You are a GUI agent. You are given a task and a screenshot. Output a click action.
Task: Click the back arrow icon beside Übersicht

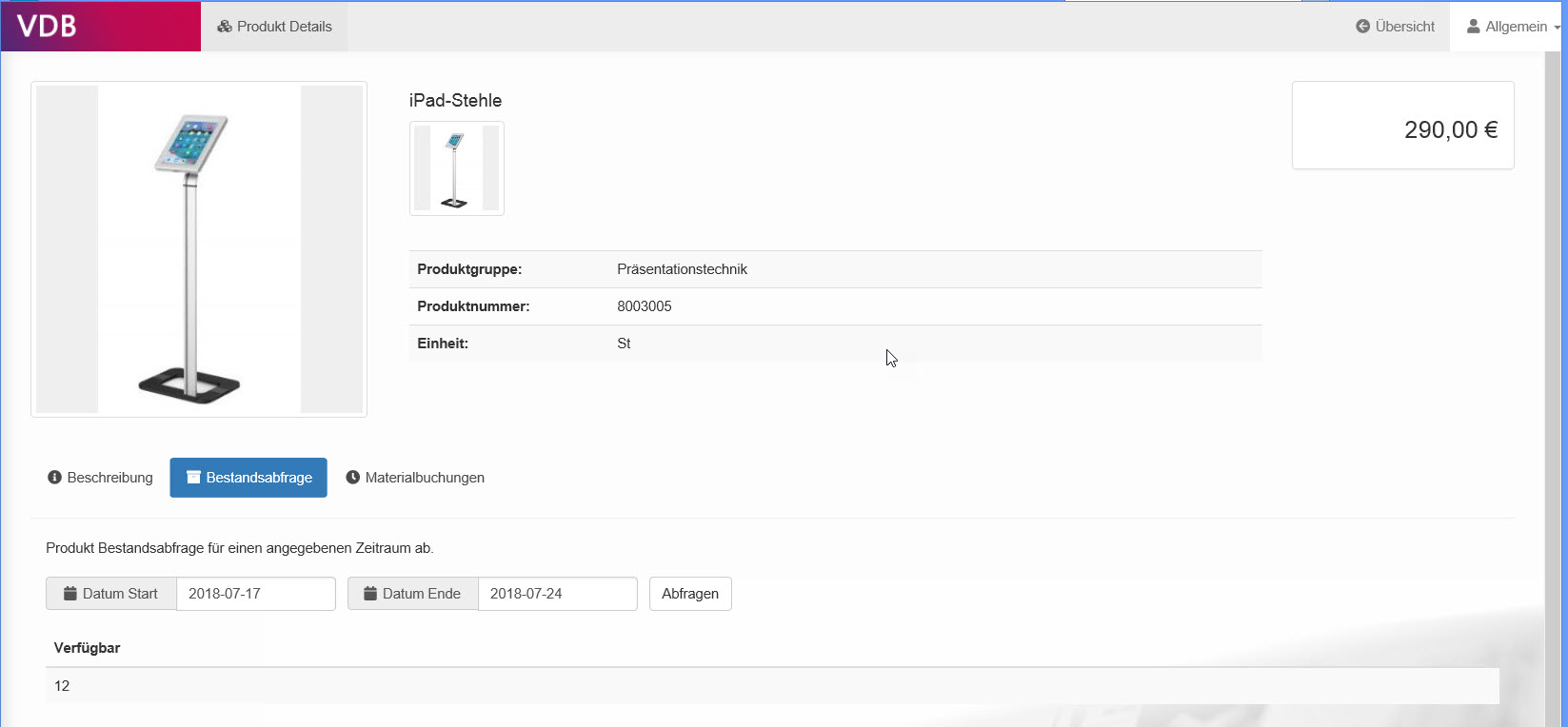tap(1362, 27)
